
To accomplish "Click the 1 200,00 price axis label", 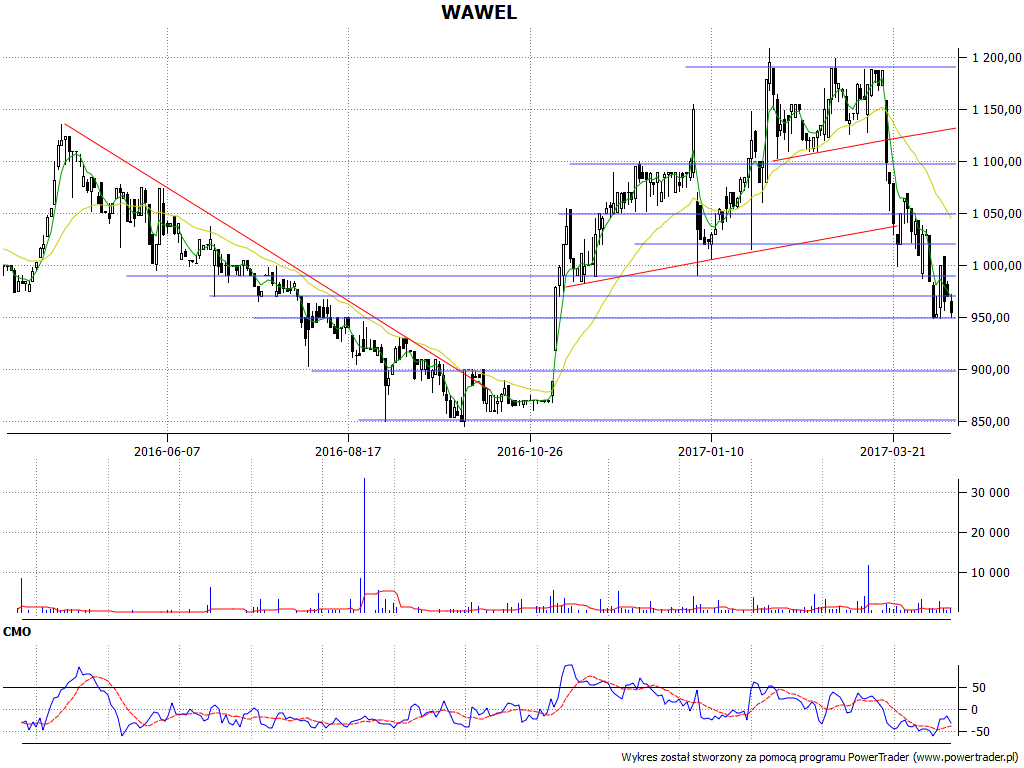I will tap(997, 58).
